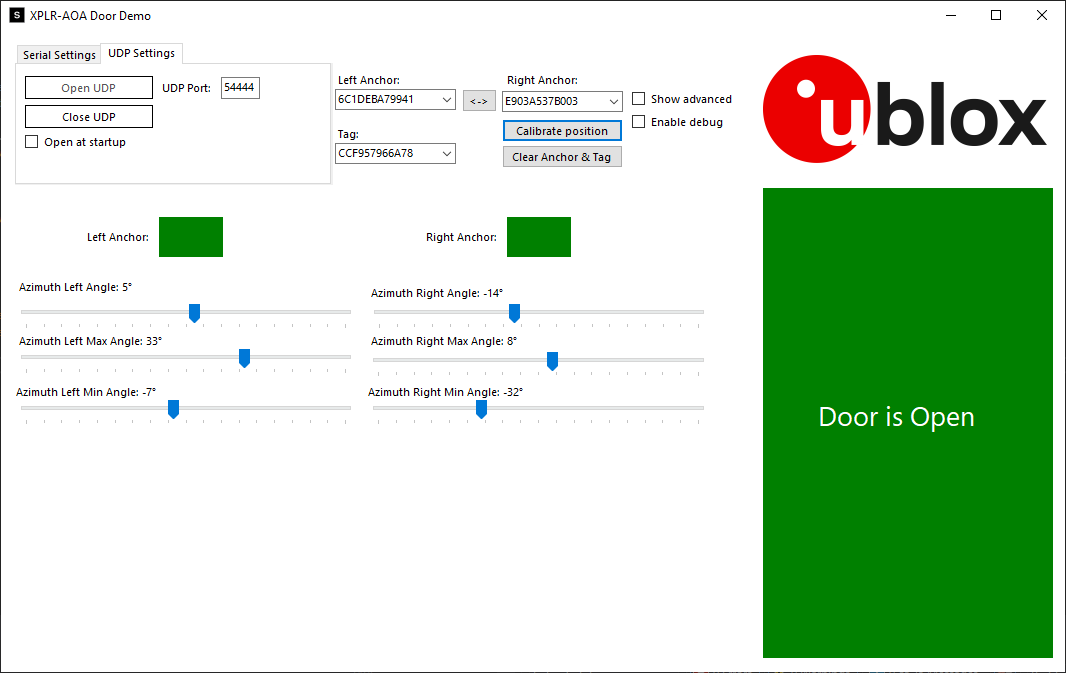Screen dimensions: 1066x673
Task: Open the Right Anchor dropdown
Action: click(x=613, y=101)
